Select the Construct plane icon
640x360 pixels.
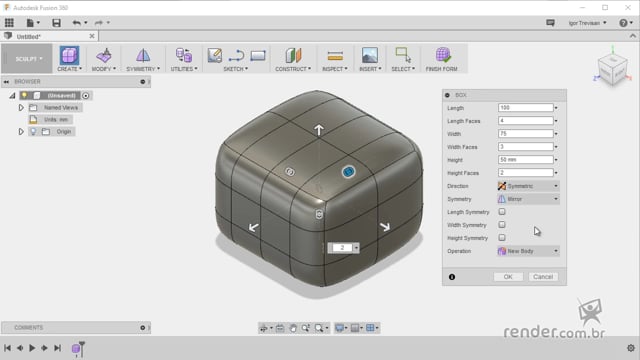(x=293, y=56)
